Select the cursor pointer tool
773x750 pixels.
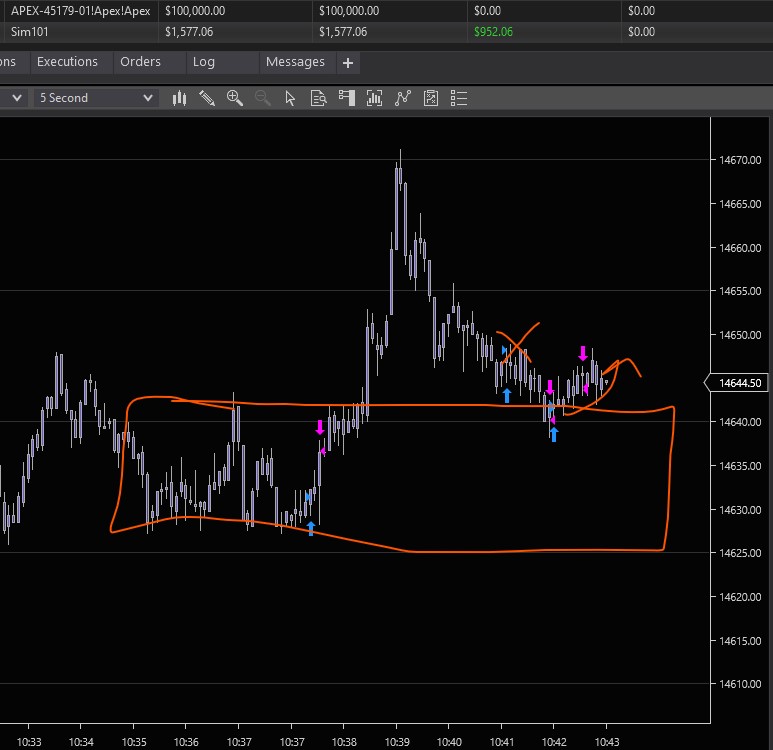pyautogui.click(x=290, y=98)
